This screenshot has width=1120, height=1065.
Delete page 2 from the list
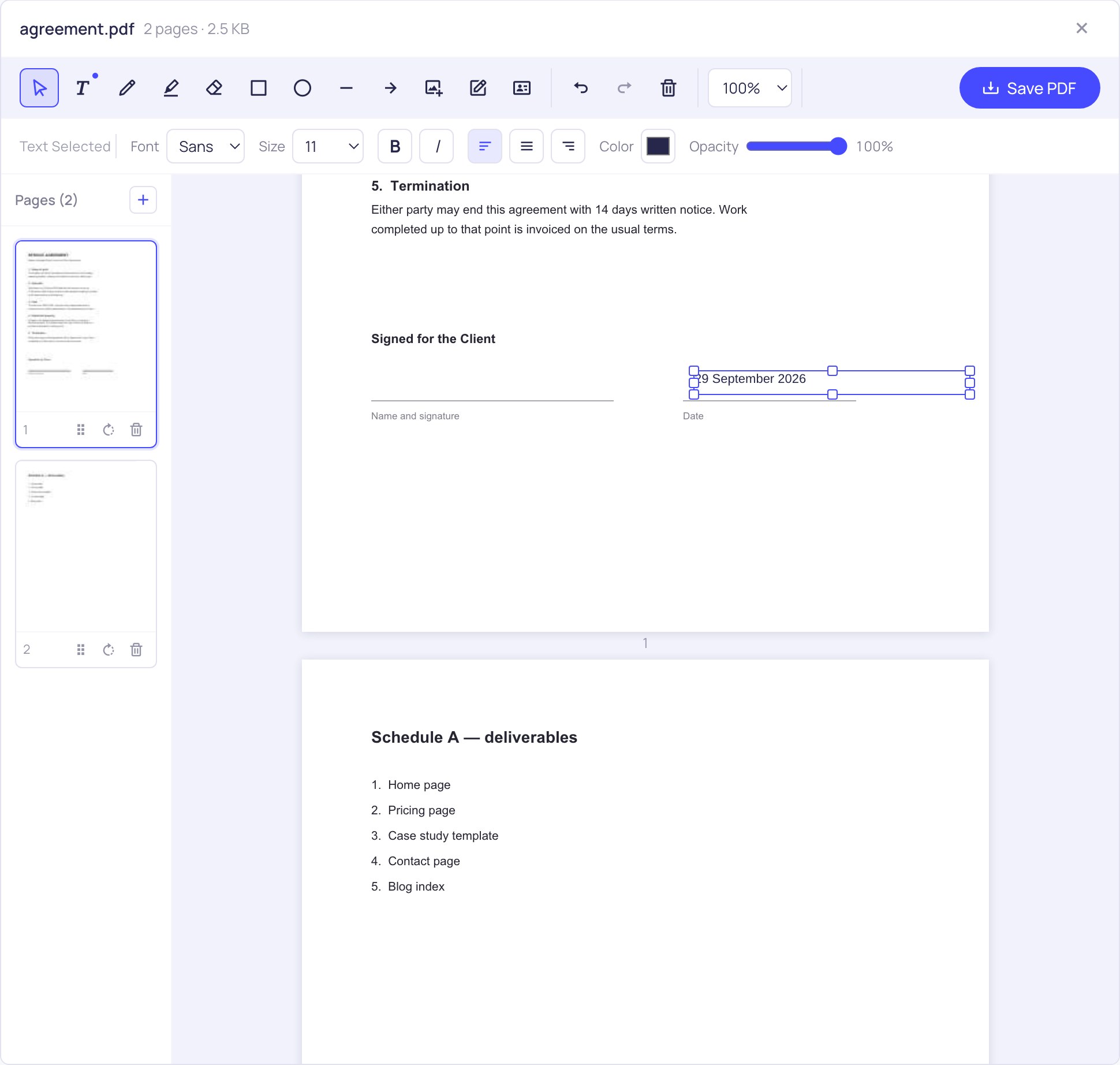(x=136, y=650)
